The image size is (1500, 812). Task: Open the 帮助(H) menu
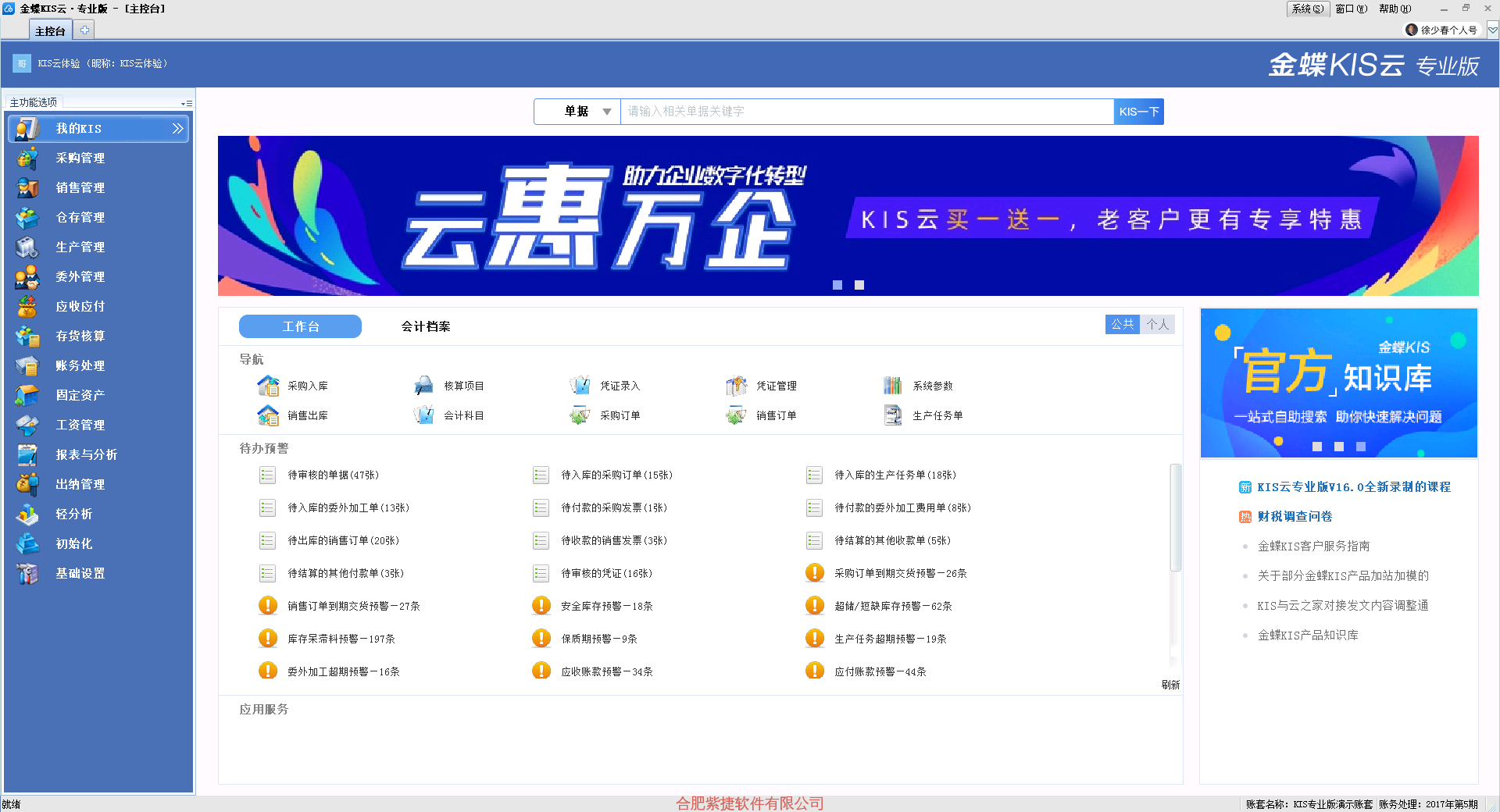click(1395, 9)
